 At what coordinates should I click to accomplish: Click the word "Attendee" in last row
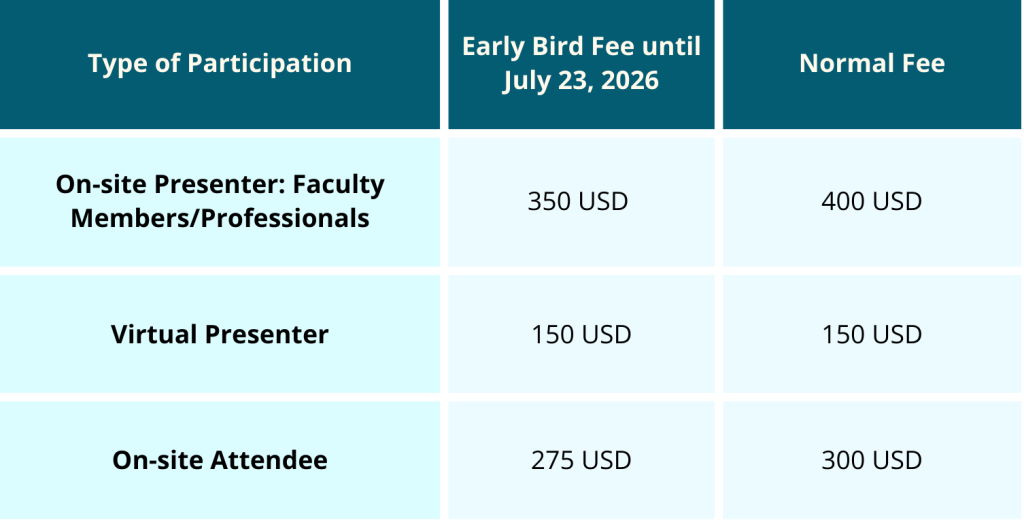click(268, 461)
